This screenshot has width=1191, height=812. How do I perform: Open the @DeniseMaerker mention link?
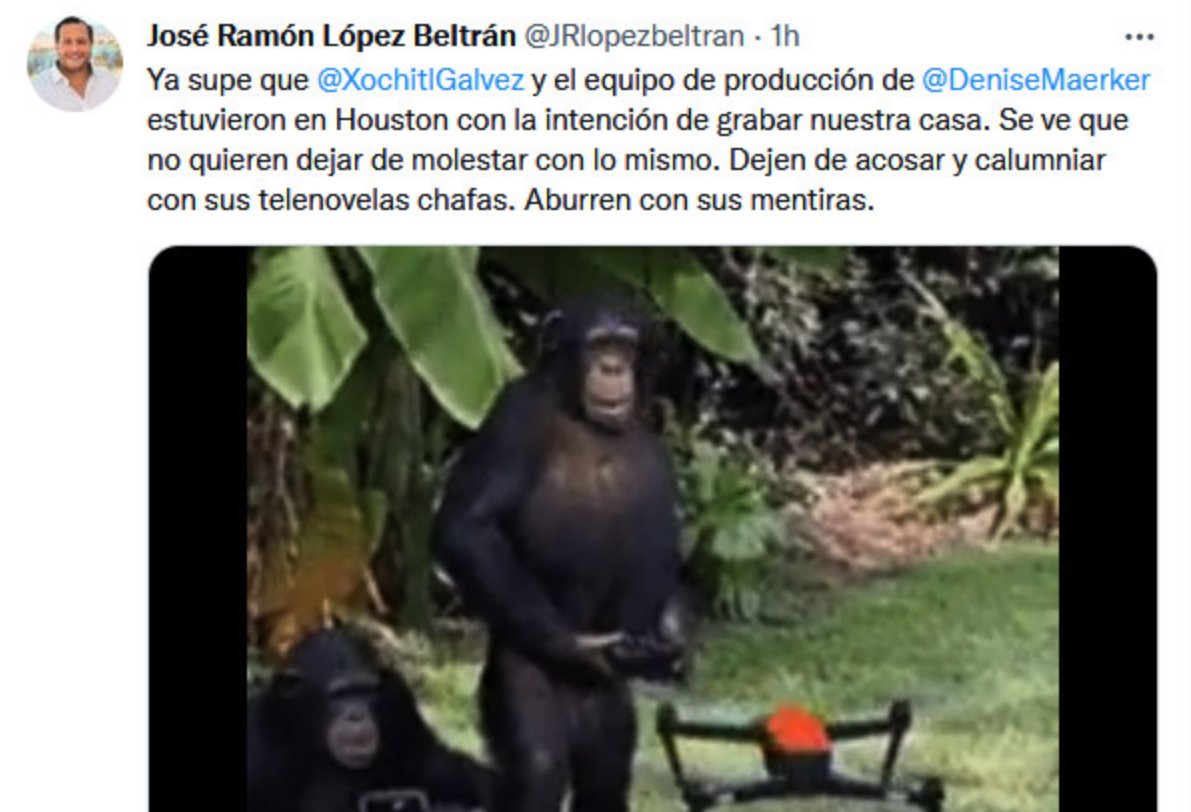(x=1035, y=79)
